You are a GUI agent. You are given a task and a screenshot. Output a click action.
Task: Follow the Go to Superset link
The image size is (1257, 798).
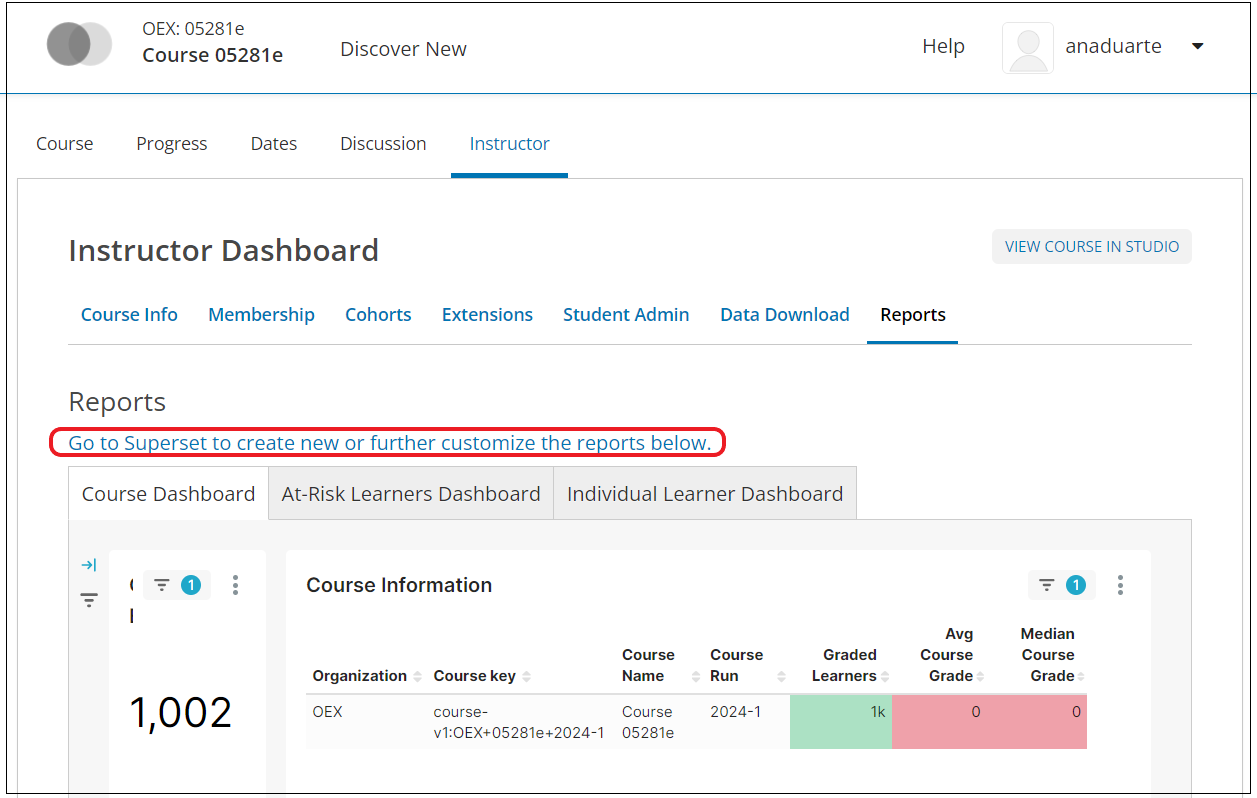390,442
